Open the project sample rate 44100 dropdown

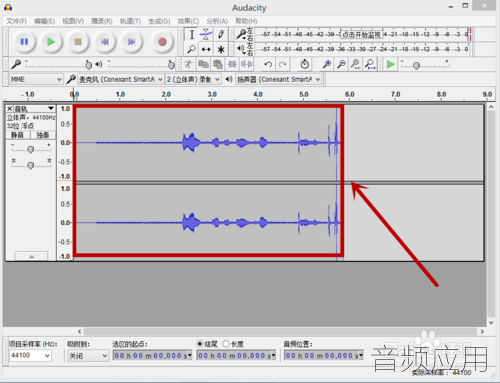coord(30,356)
